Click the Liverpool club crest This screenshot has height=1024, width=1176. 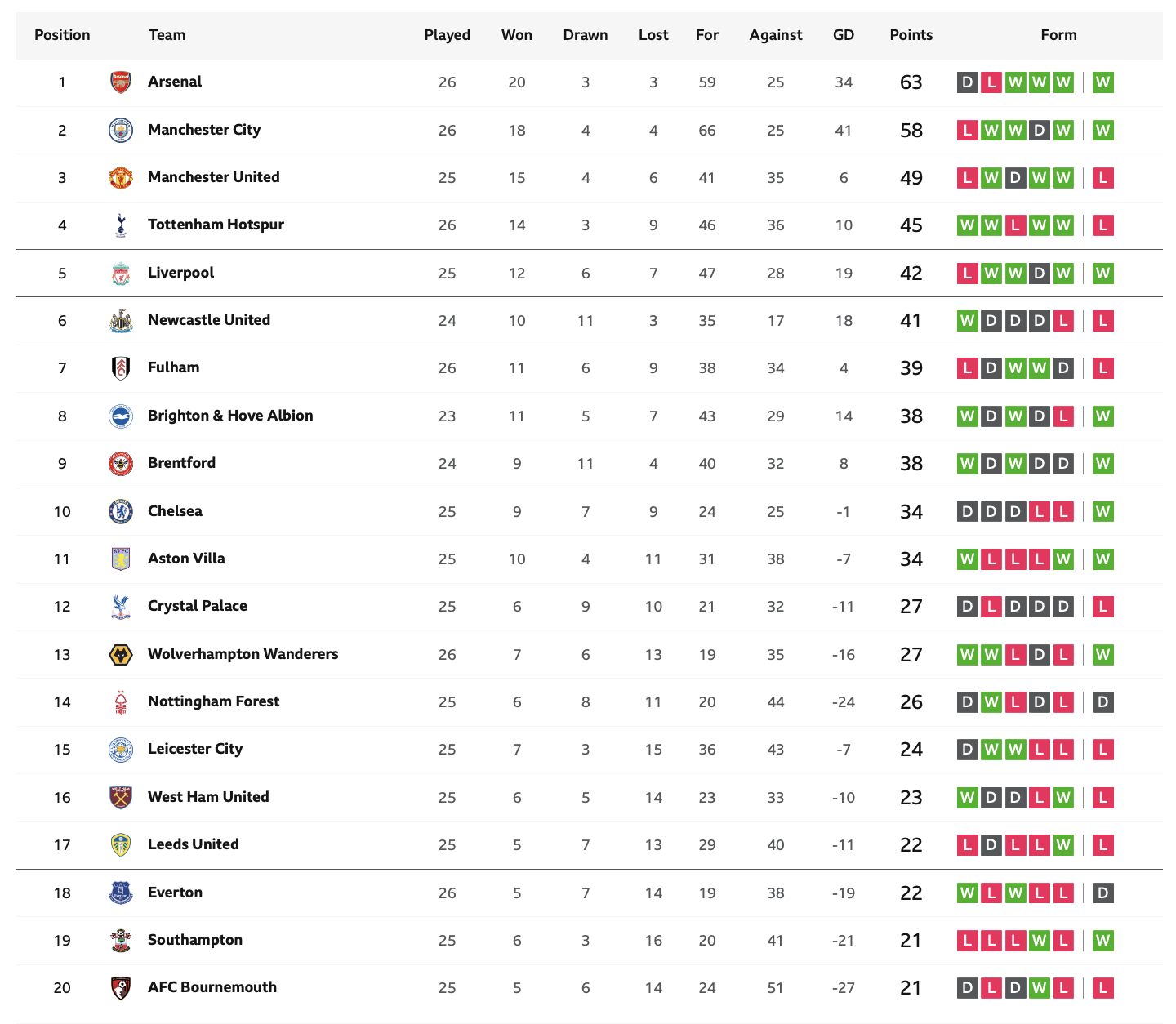[121, 273]
